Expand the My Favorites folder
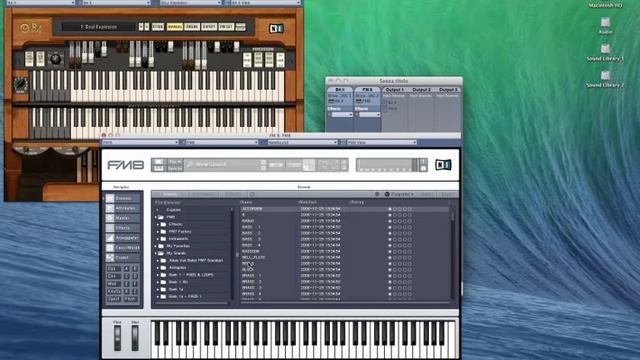Viewport: 640px width, 360px height. click(x=156, y=246)
